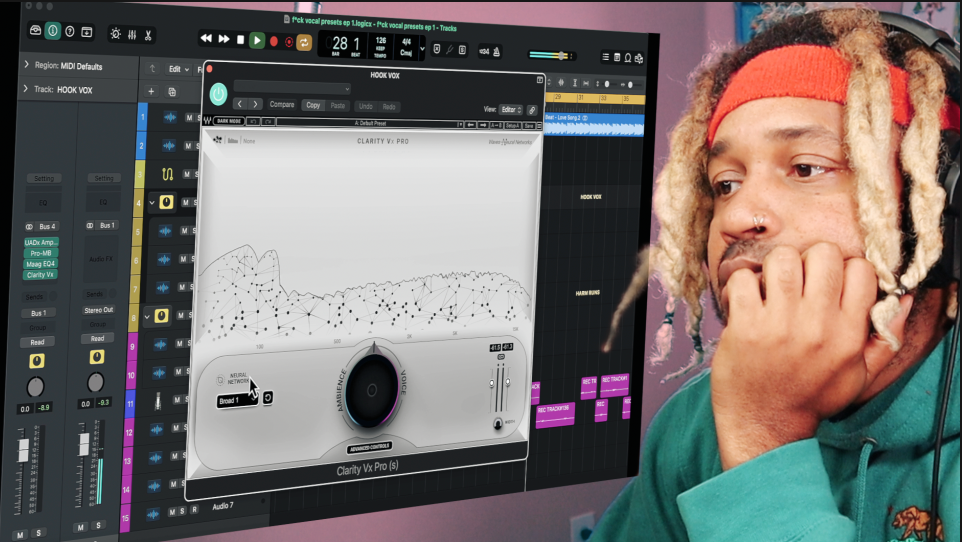This screenshot has height=542, width=962.
Task: Click the duplicate track icon
Action: pos(172,92)
